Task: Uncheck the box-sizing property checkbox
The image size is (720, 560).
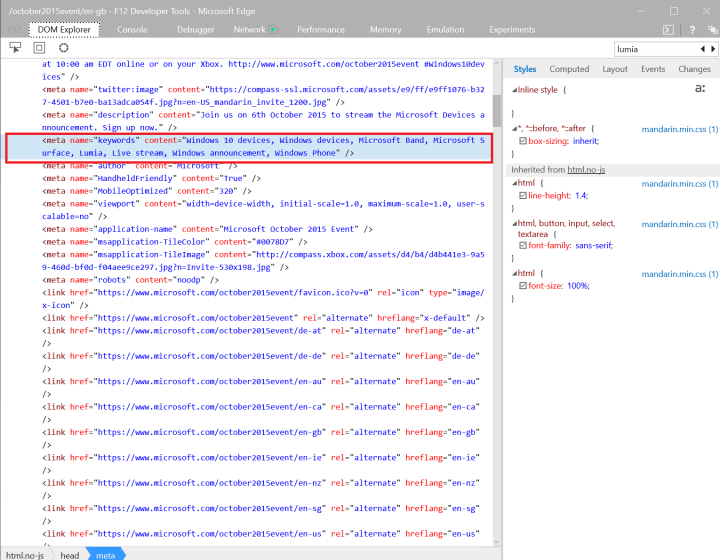Action: (522, 142)
